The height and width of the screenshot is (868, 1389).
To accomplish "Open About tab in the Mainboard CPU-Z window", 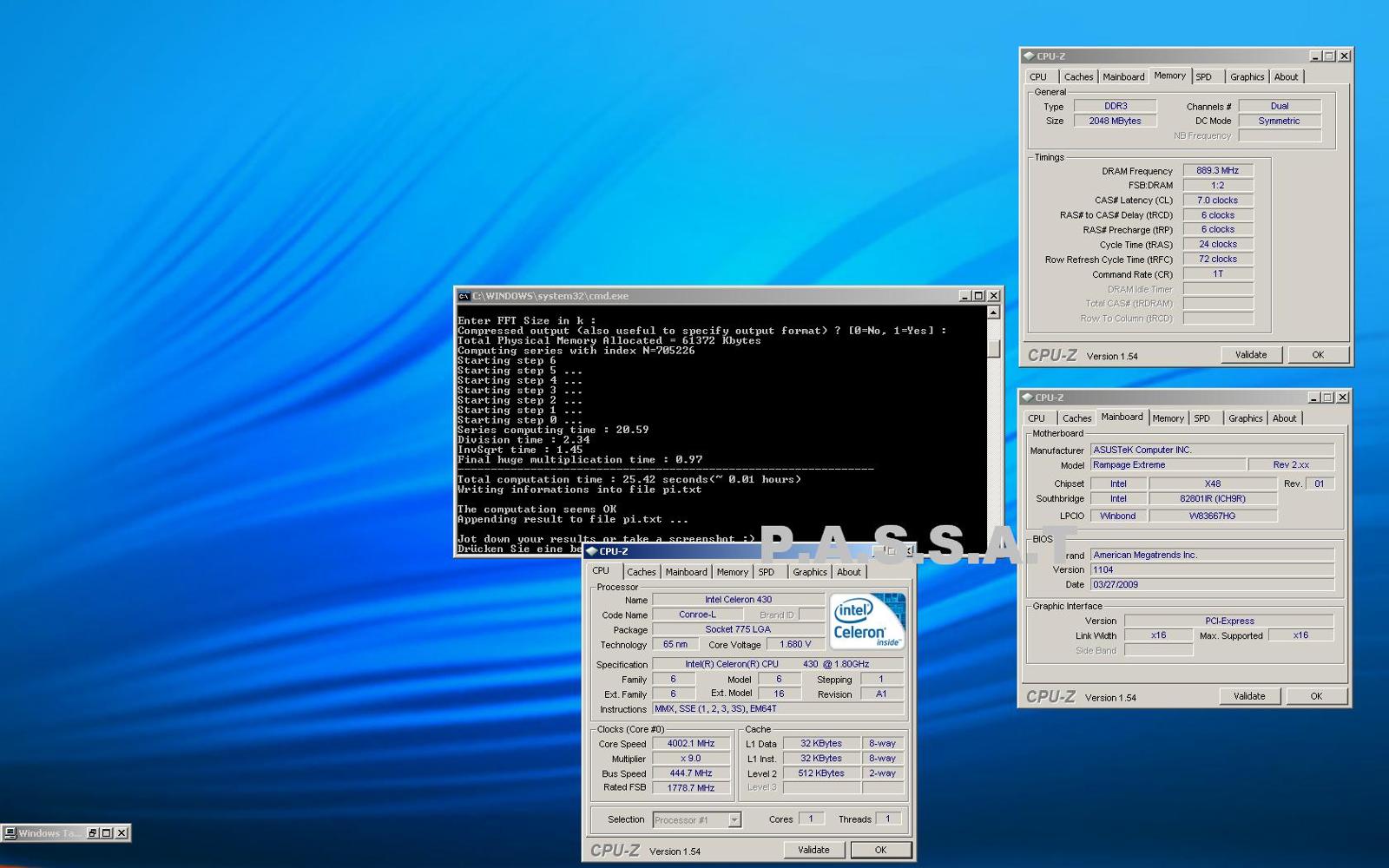I will tap(1284, 418).
